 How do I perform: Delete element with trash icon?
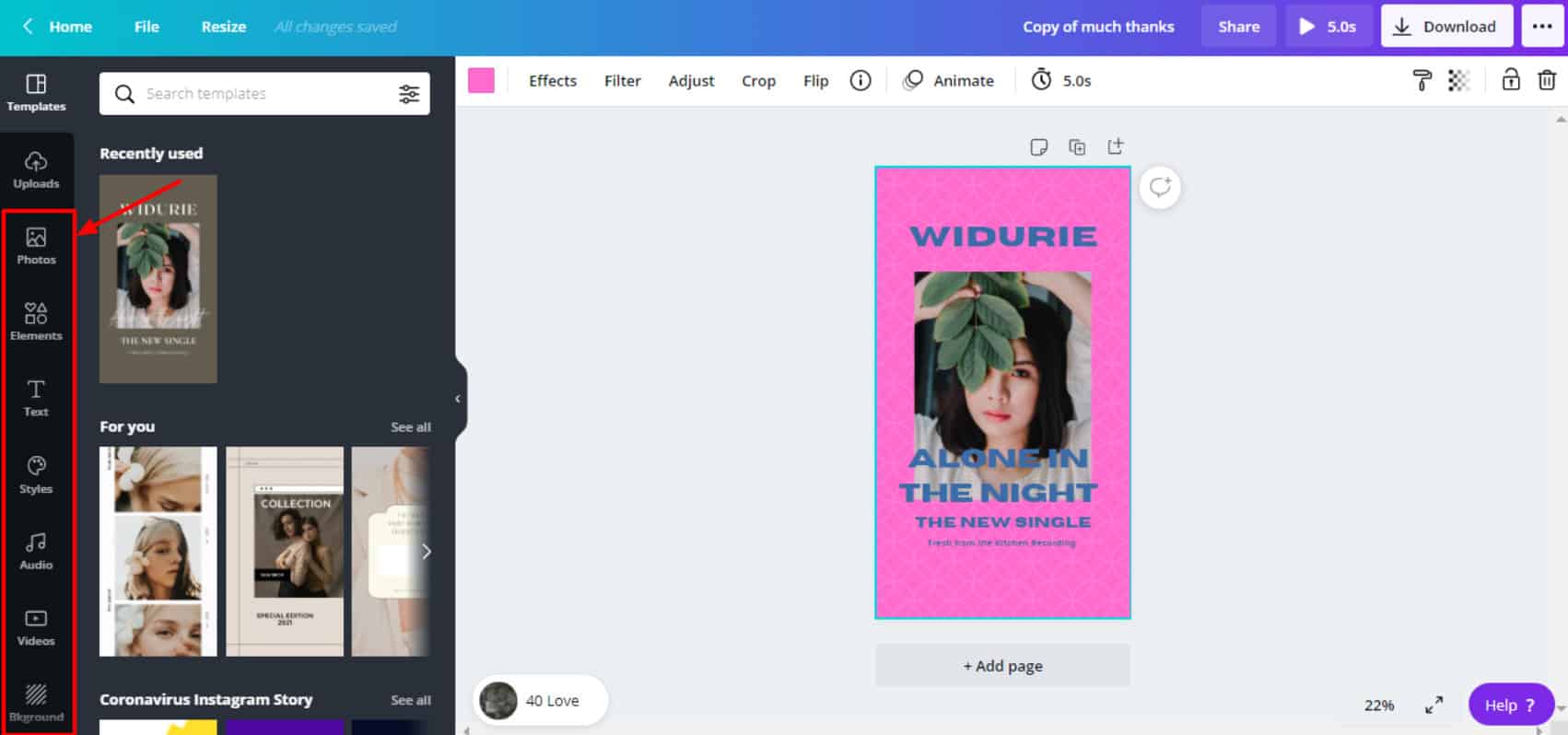pos(1547,81)
